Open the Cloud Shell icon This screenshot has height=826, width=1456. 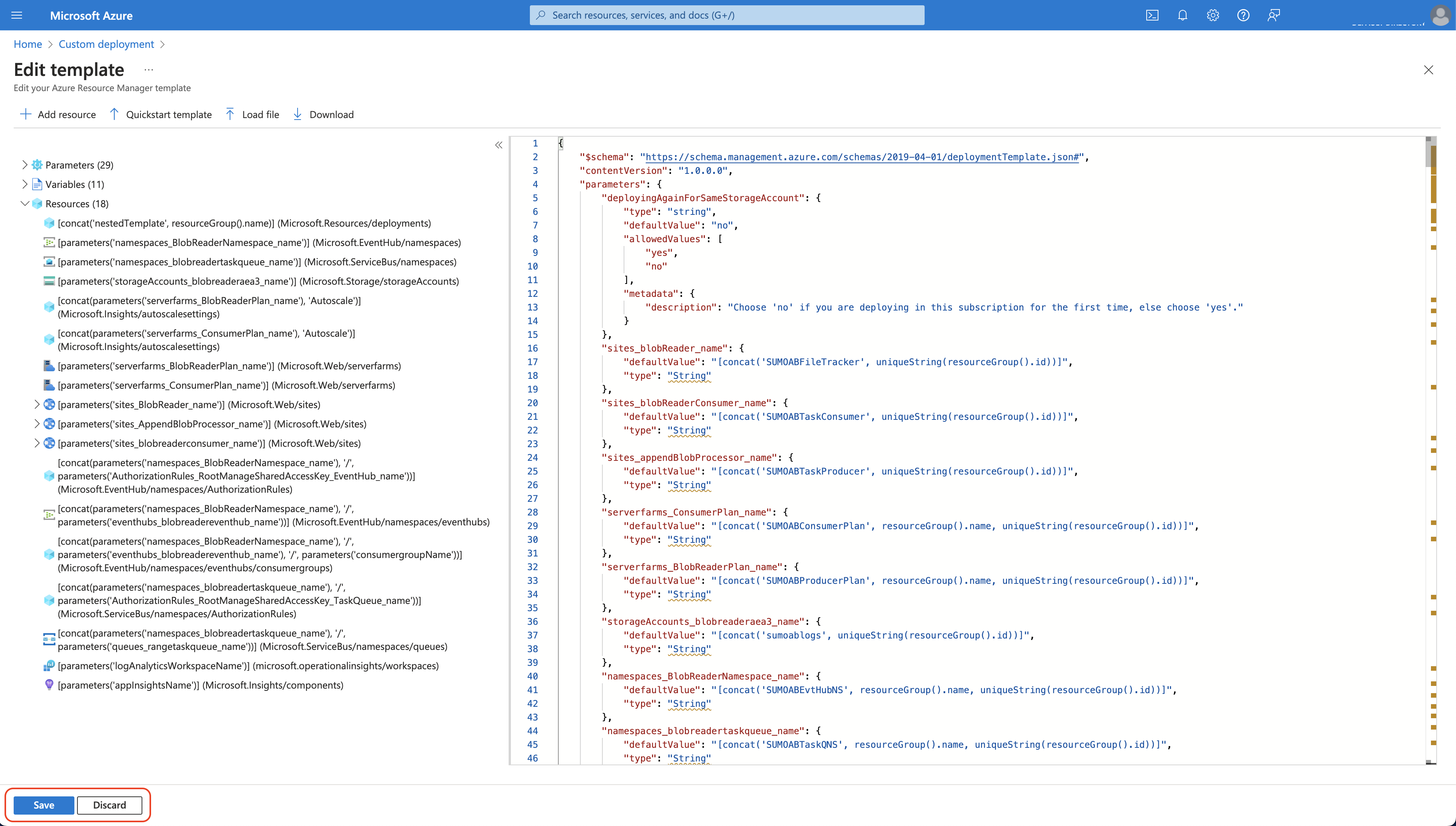[x=1152, y=15]
